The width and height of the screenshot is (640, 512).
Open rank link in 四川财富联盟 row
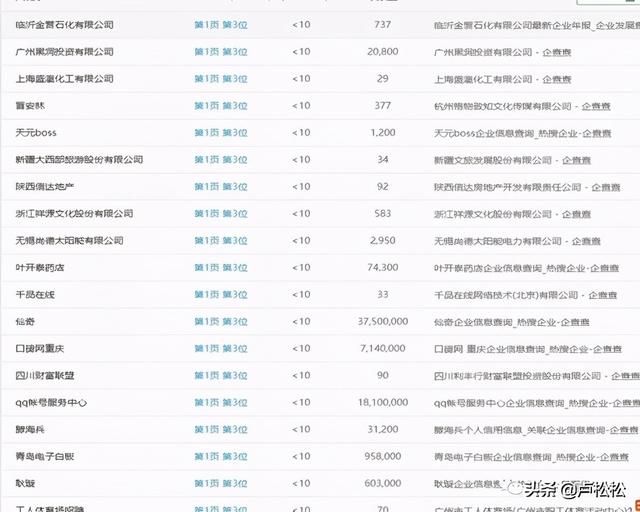click(221, 376)
